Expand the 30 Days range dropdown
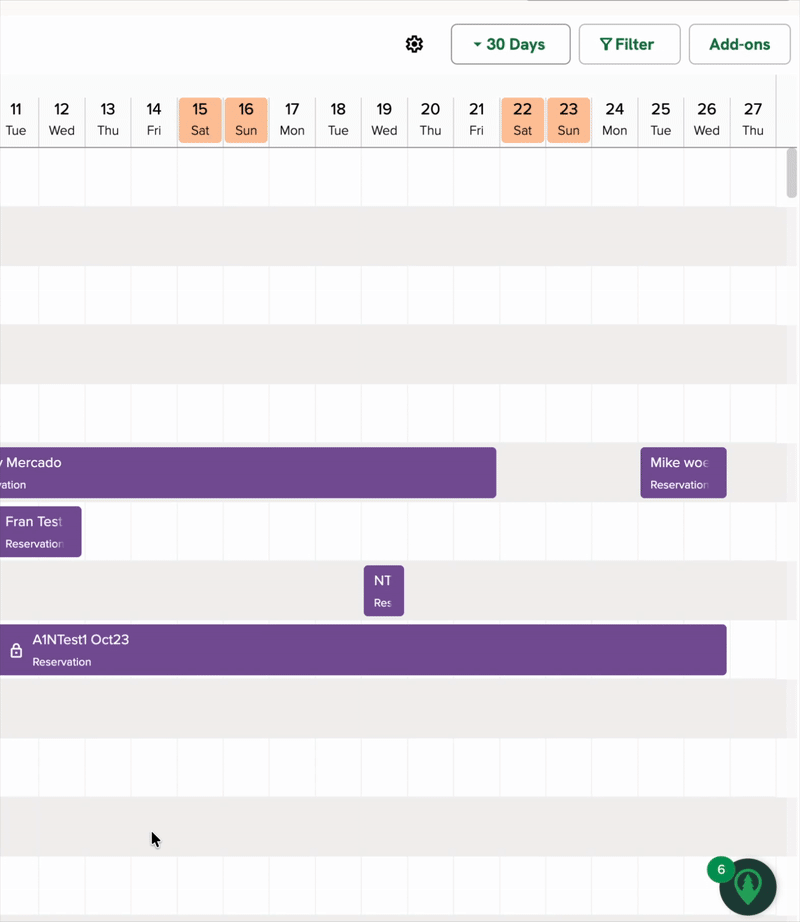This screenshot has width=800, height=922. [x=510, y=44]
